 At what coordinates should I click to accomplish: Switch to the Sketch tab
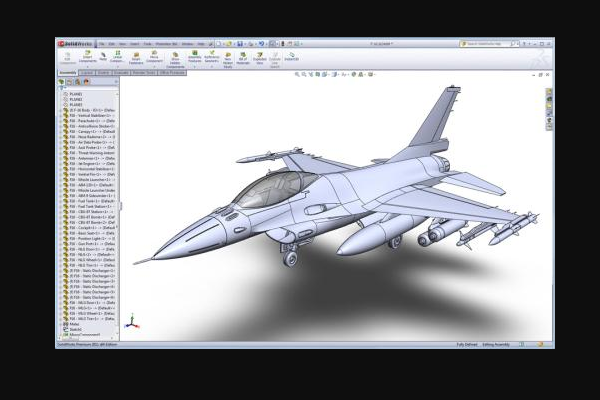tap(103, 72)
